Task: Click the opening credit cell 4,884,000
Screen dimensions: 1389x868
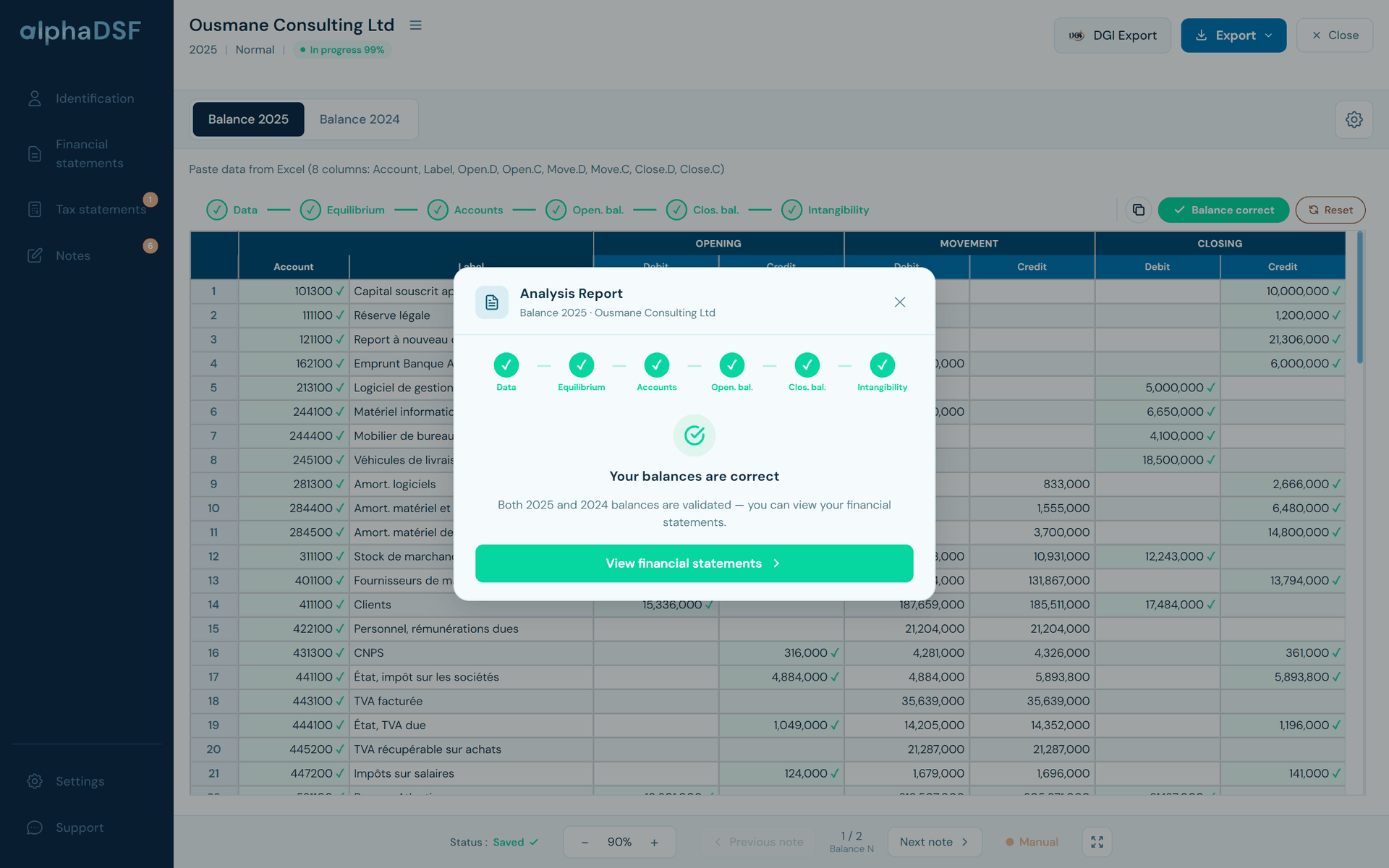Action: pos(781,677)
